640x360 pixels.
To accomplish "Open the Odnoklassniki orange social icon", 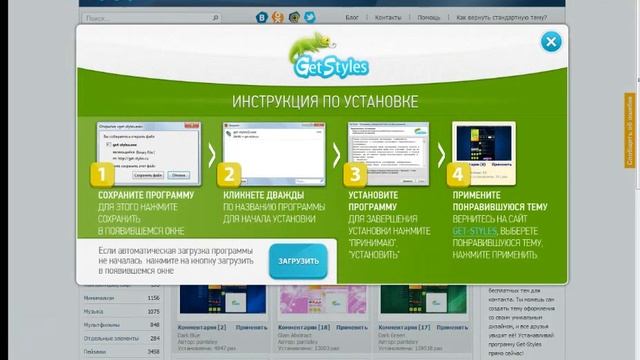I will [x=278, y=18].
